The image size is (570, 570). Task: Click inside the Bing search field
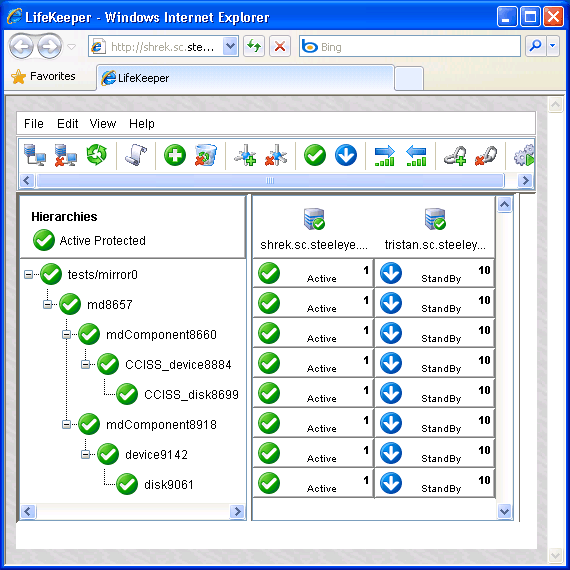(410, 47)
